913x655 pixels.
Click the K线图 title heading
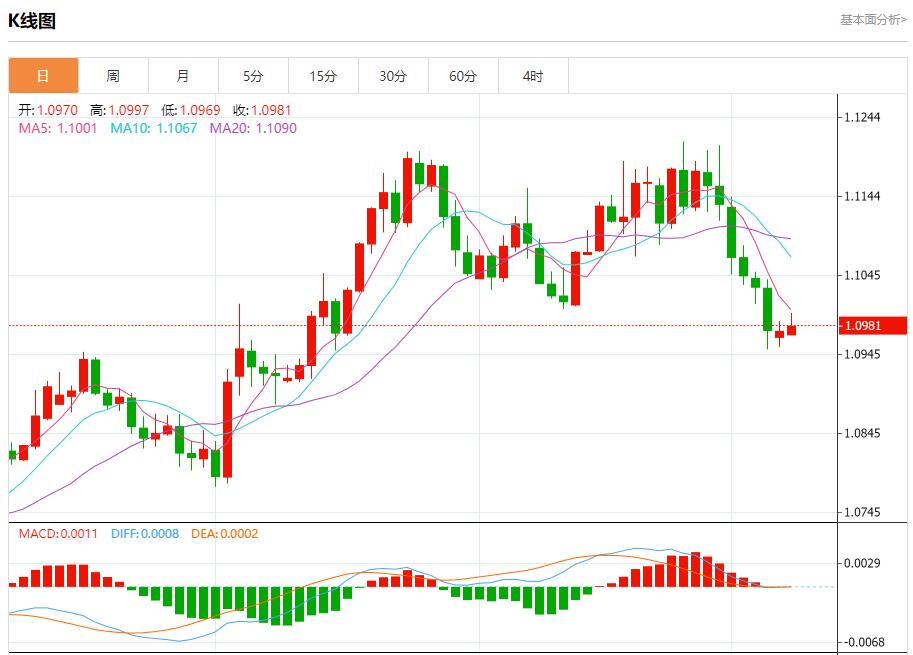[32, 20]
